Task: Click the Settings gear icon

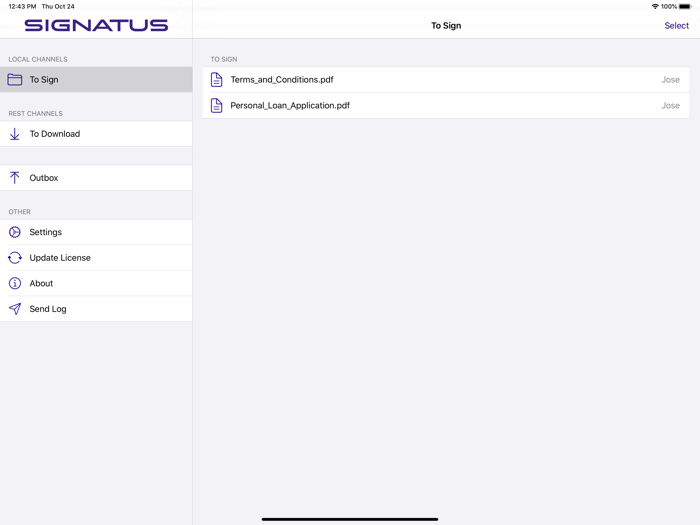Action: tap(15, 232)
